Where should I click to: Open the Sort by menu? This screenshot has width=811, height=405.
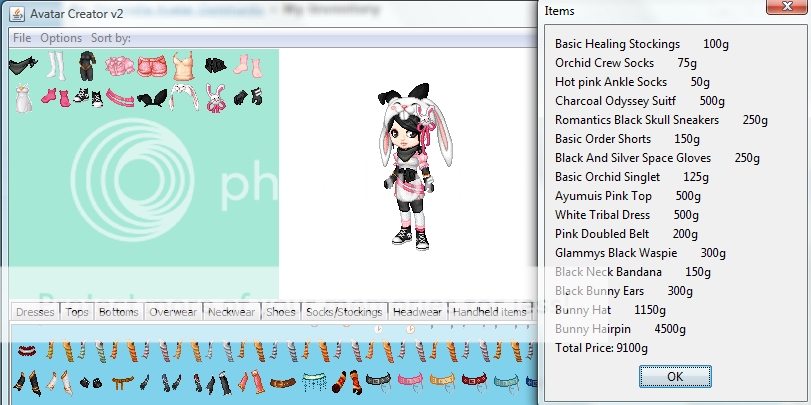coord(110,38)
